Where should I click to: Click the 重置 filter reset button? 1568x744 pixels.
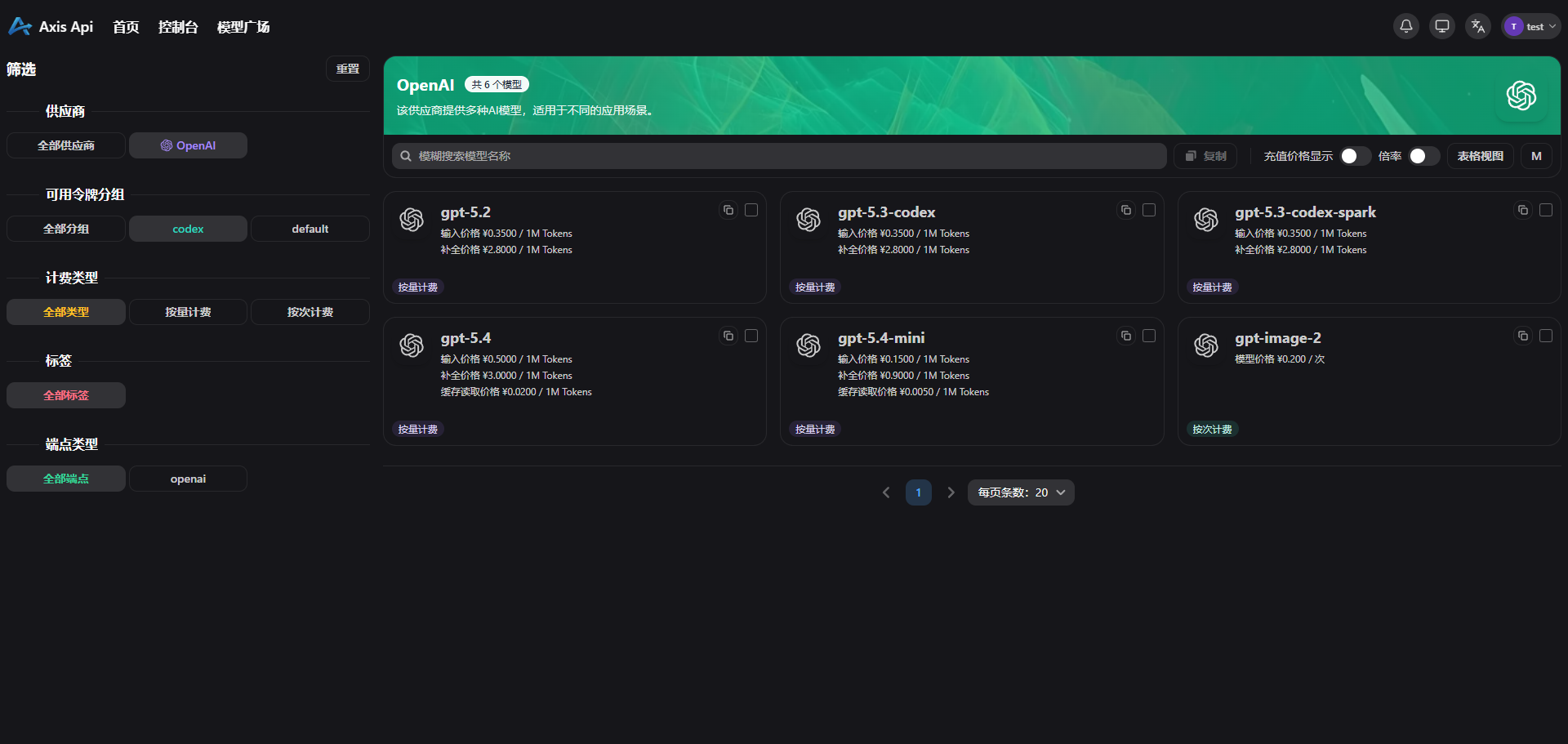click(347, 69)
